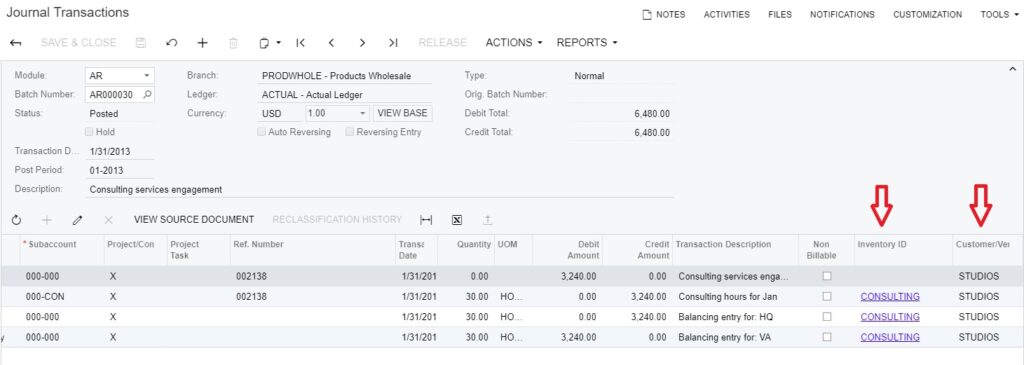Toggle Non Billable for Consulting services row
This screenshot has height=365, width=1024.
827,276
